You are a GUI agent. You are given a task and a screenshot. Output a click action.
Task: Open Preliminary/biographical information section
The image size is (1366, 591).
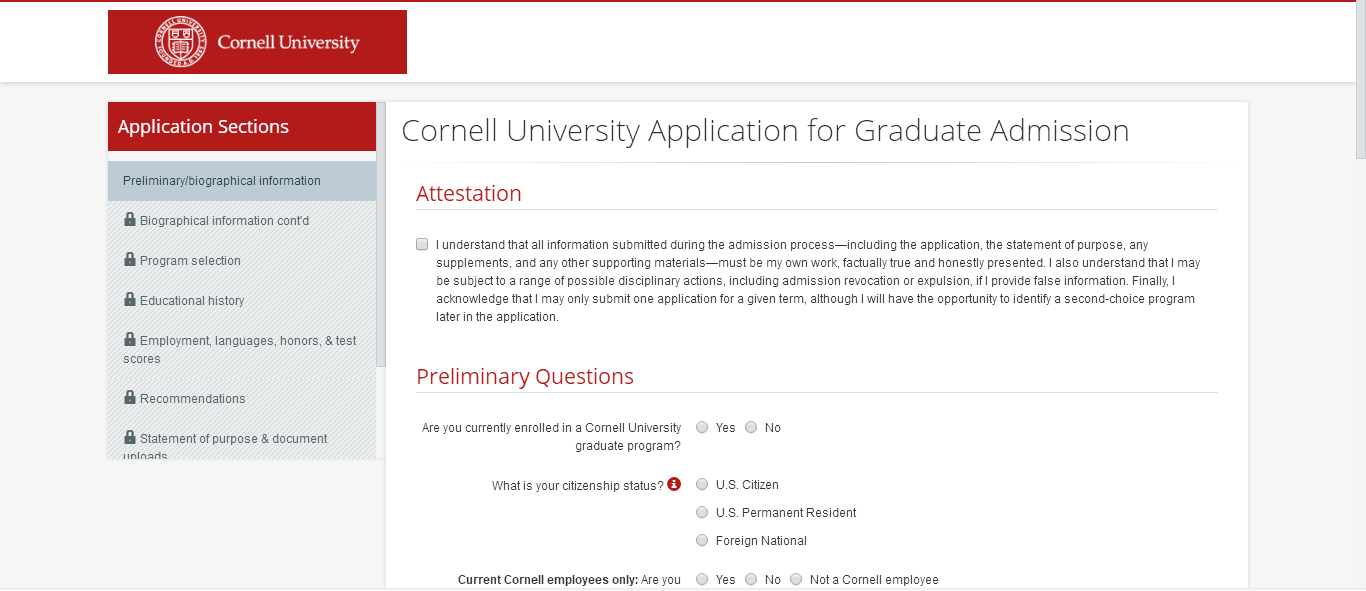click(x=222, y=181)
